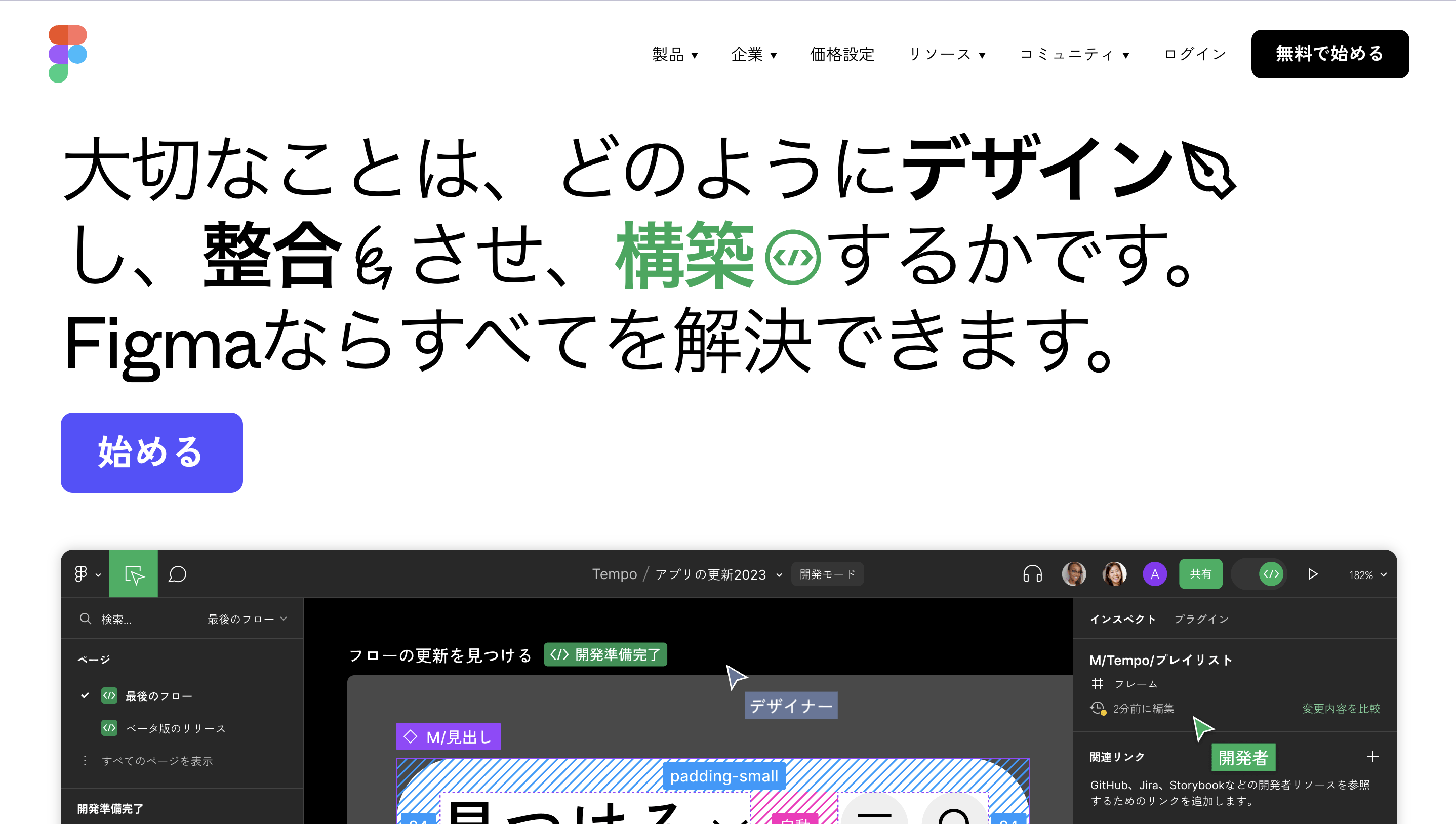Click the purple A avatar
The image size is (1456, 824).
(x=1154, y=574)
